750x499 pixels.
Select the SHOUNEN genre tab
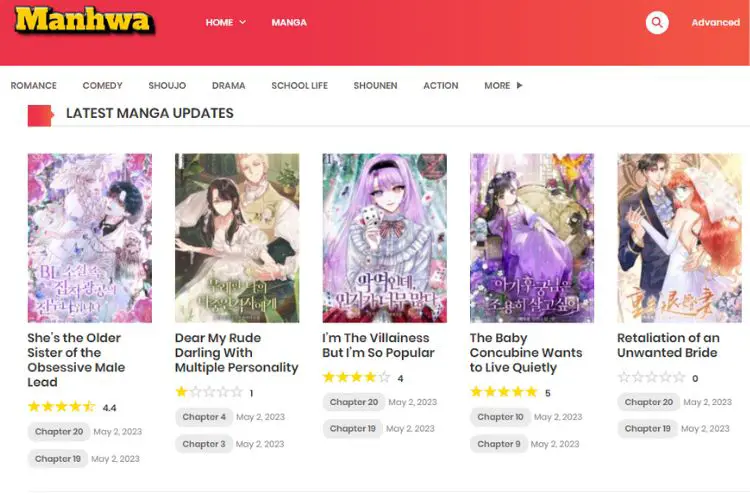pos(375,86)
